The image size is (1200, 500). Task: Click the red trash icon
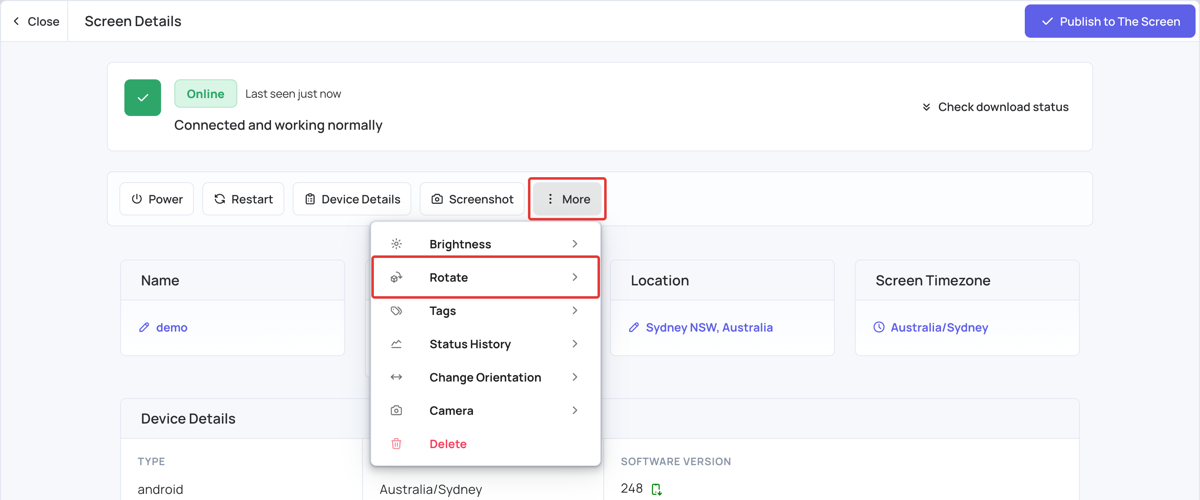coord(396,444)
